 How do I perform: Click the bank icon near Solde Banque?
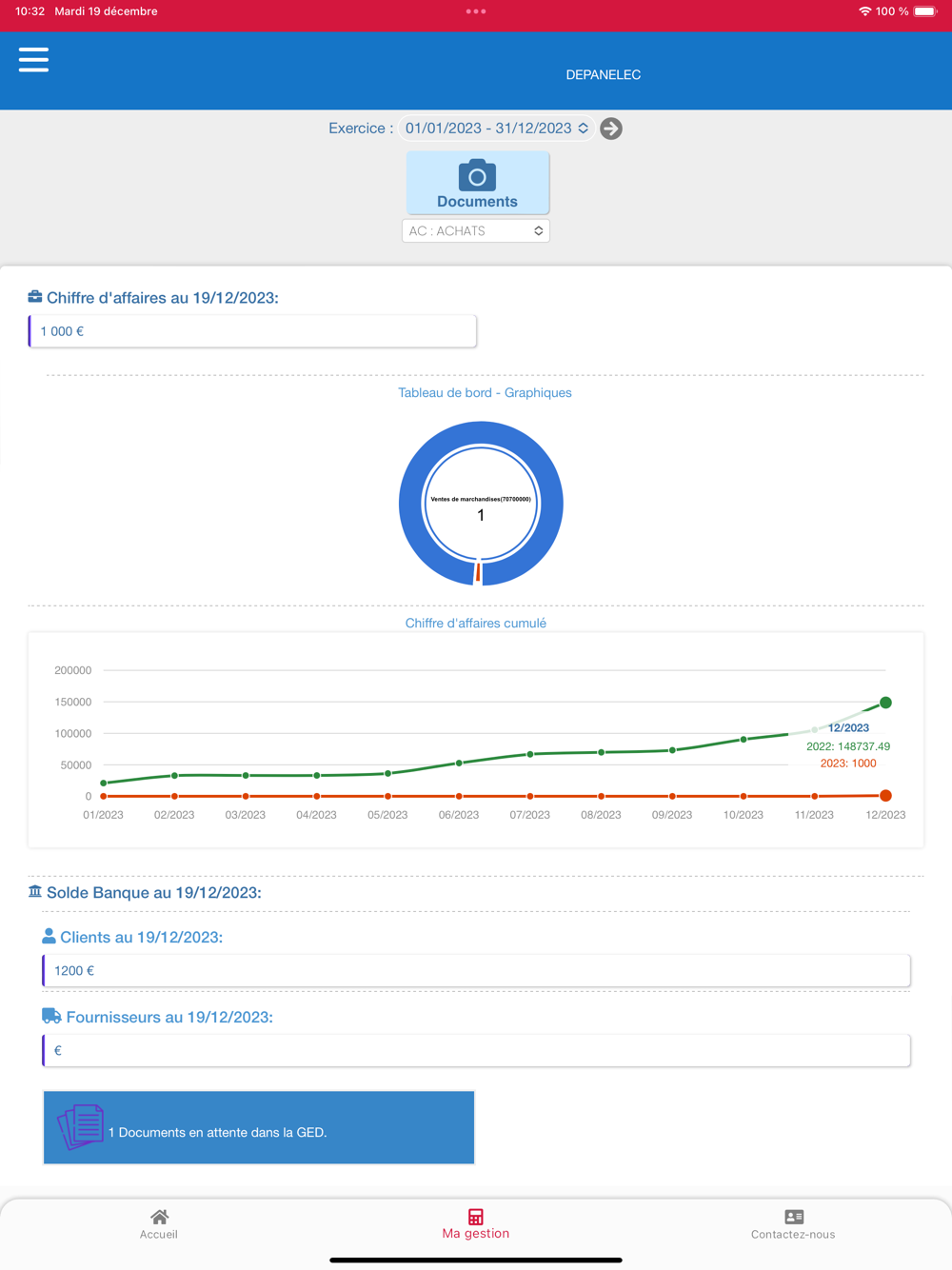point(35,892)
